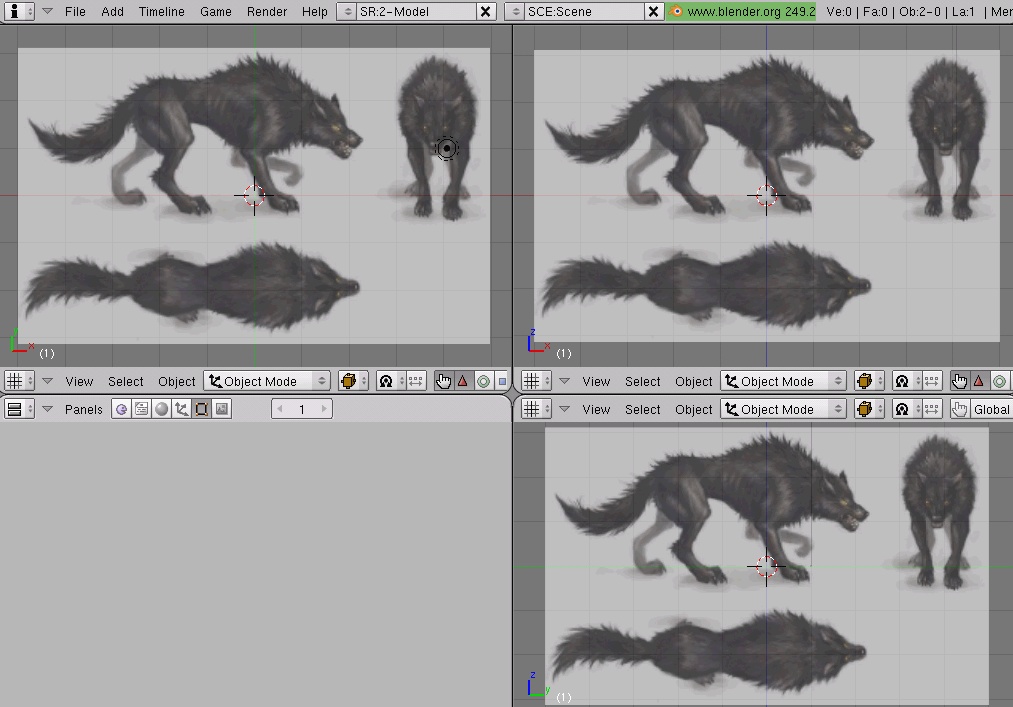This screenshot has width=1013, height=707.
Task: Open Global orientation dropdown in side view header
Action: click(991, 409)
